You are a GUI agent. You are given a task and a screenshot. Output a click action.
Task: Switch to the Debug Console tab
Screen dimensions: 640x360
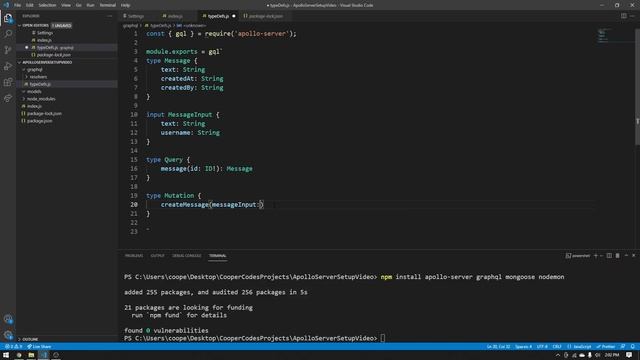tap(187, 256)
